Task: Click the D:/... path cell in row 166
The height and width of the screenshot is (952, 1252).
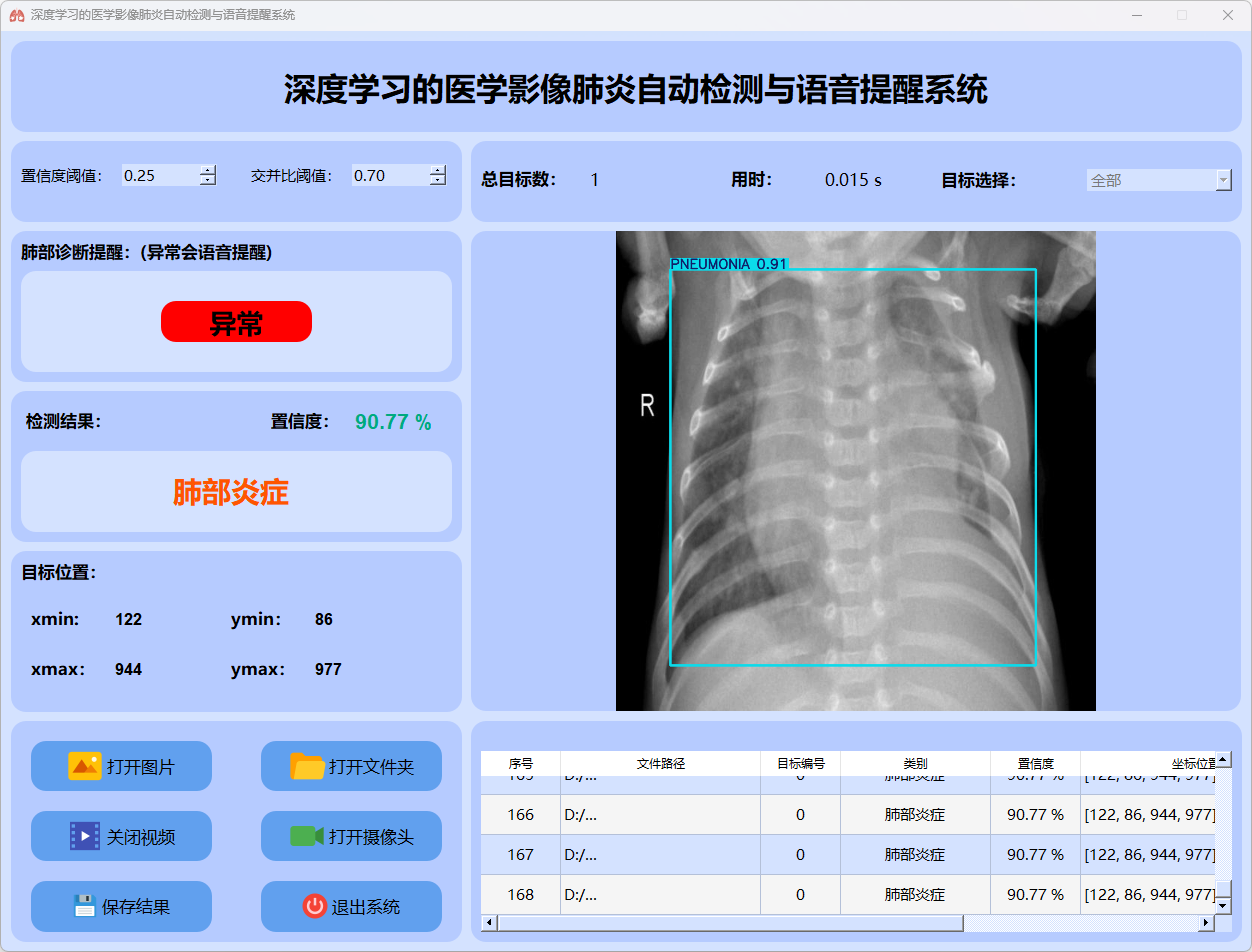Action: 661,815
